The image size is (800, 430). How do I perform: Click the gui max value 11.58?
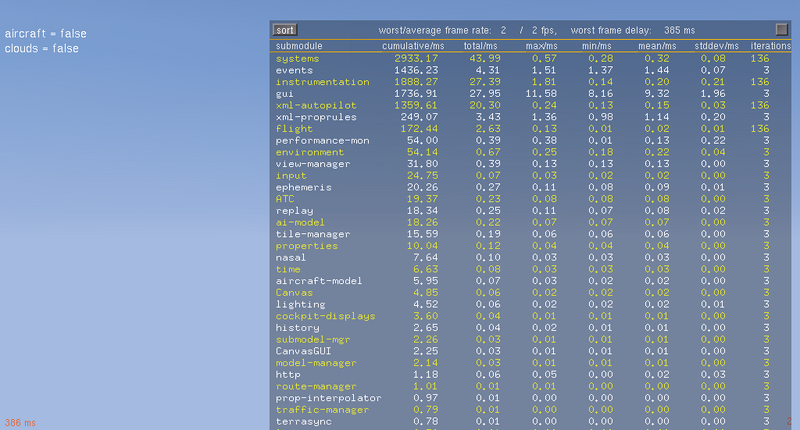[x=541, y=94]
